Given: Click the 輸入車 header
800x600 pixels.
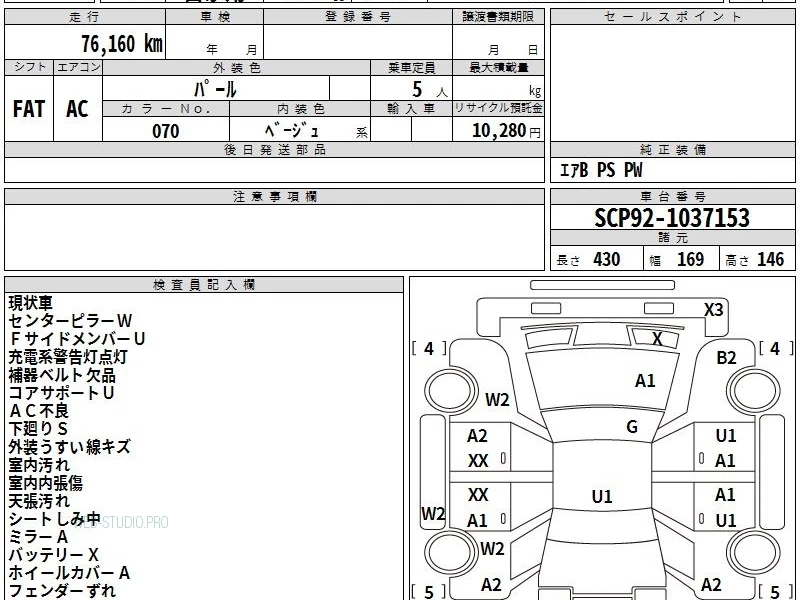Looking at the screenshot, I should click(x=411, y=109).
